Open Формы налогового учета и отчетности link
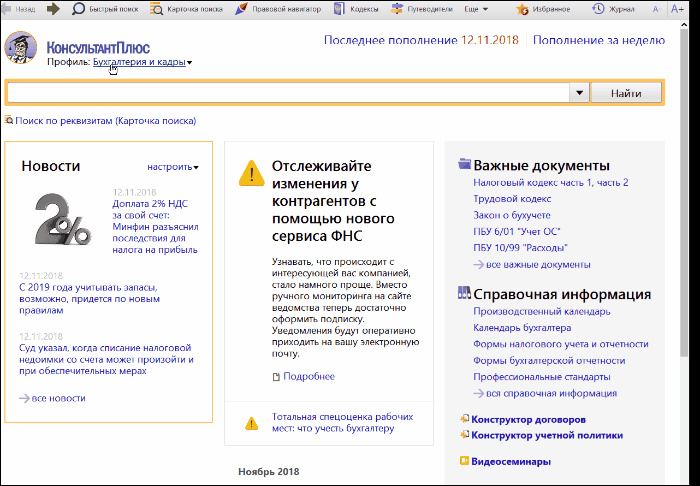 [x=561, y=344]
